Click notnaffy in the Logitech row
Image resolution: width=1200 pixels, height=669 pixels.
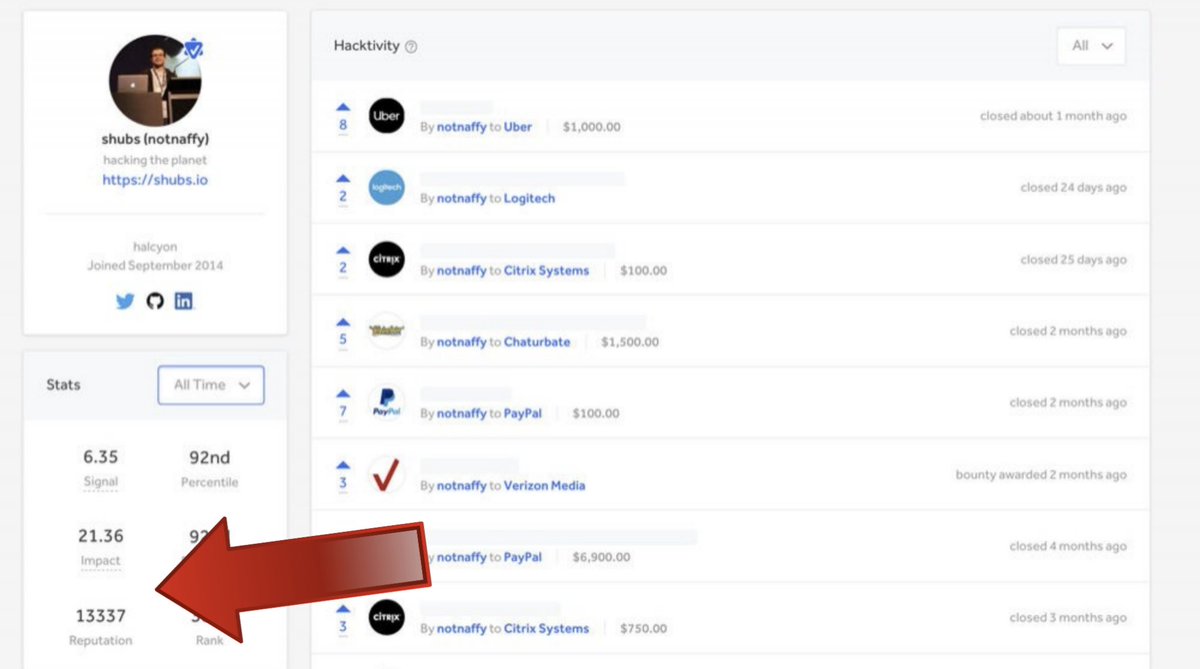tap(461, 198)
